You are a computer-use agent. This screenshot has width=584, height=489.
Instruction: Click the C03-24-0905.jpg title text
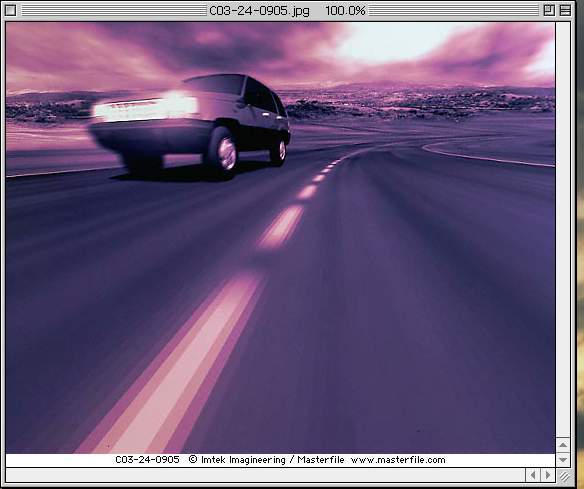click(x=259, y=11)
